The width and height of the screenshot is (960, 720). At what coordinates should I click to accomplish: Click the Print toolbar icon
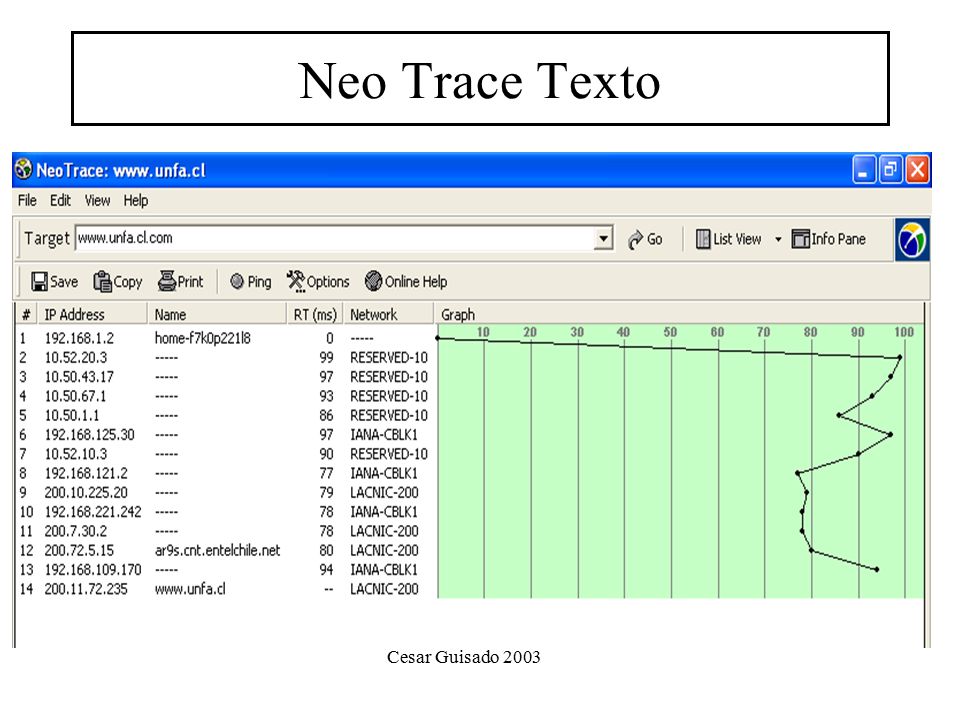pyautogui.click(x=167, y=281)
